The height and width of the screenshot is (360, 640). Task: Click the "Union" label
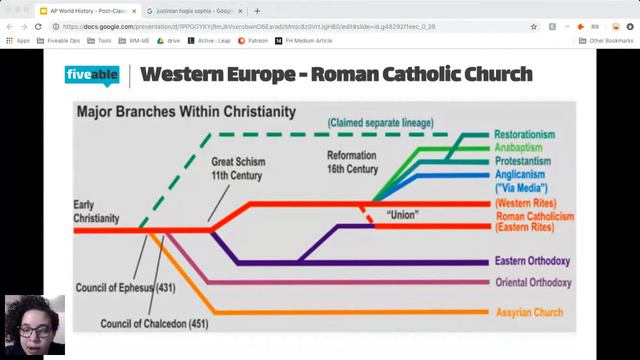coord(402,215)
